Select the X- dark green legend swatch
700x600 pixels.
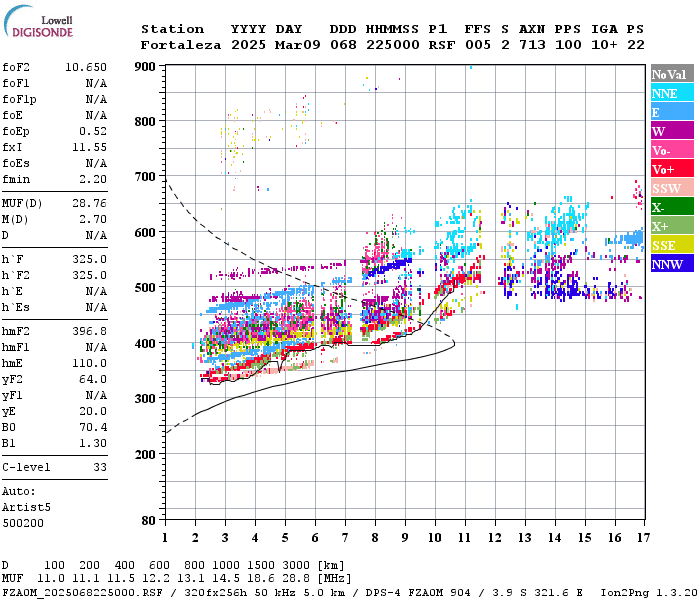tap(672, 207)
